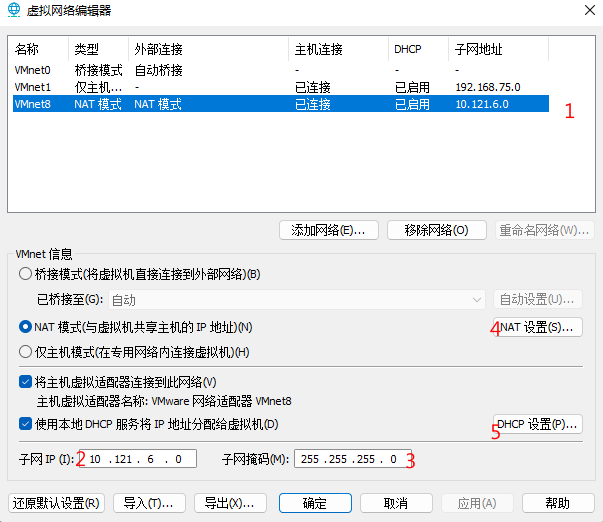Click the 子网掩码 input field

[x=353, y=459]
